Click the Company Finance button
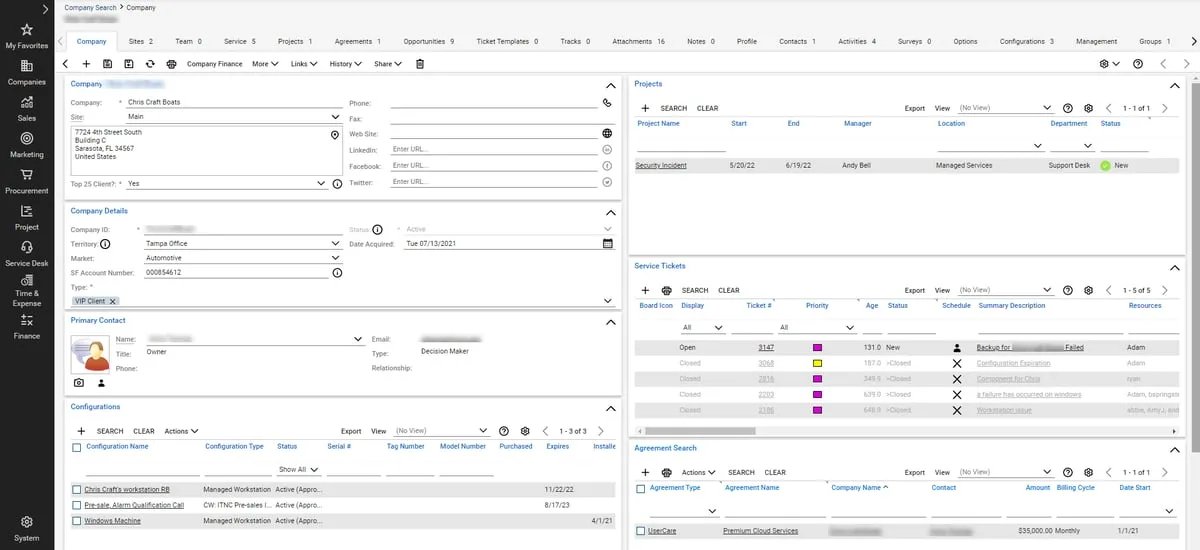 click(215, 64)
